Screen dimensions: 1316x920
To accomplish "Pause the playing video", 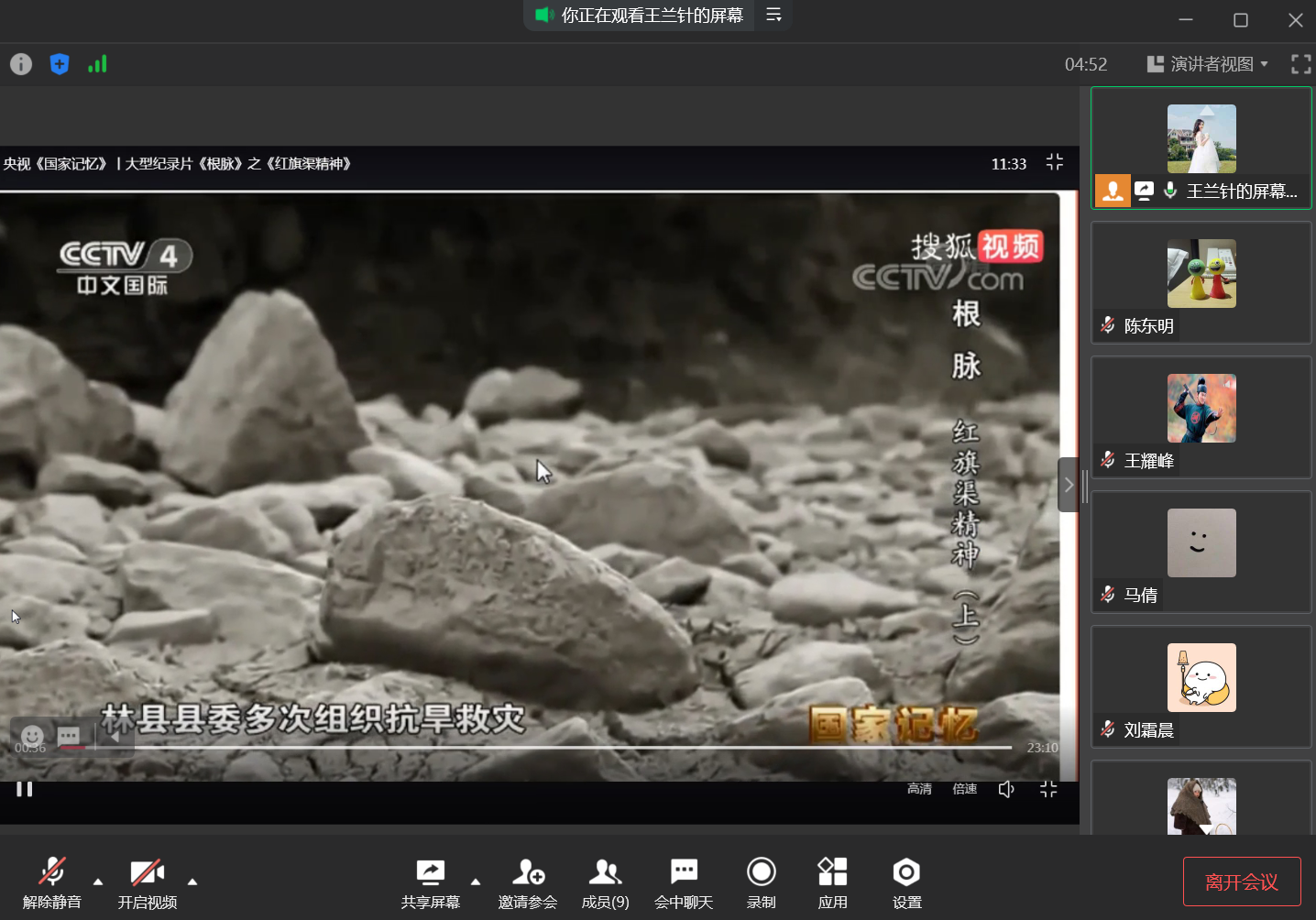I will [x=25, y=789].
